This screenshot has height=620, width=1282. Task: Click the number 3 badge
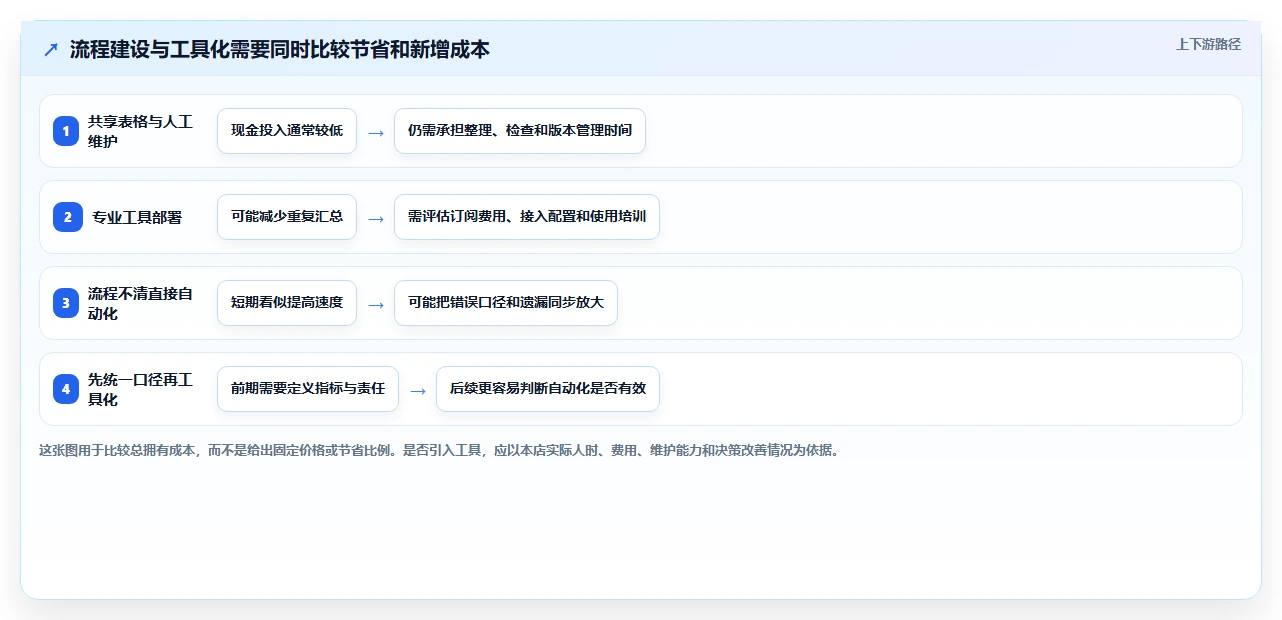point(66,303)
